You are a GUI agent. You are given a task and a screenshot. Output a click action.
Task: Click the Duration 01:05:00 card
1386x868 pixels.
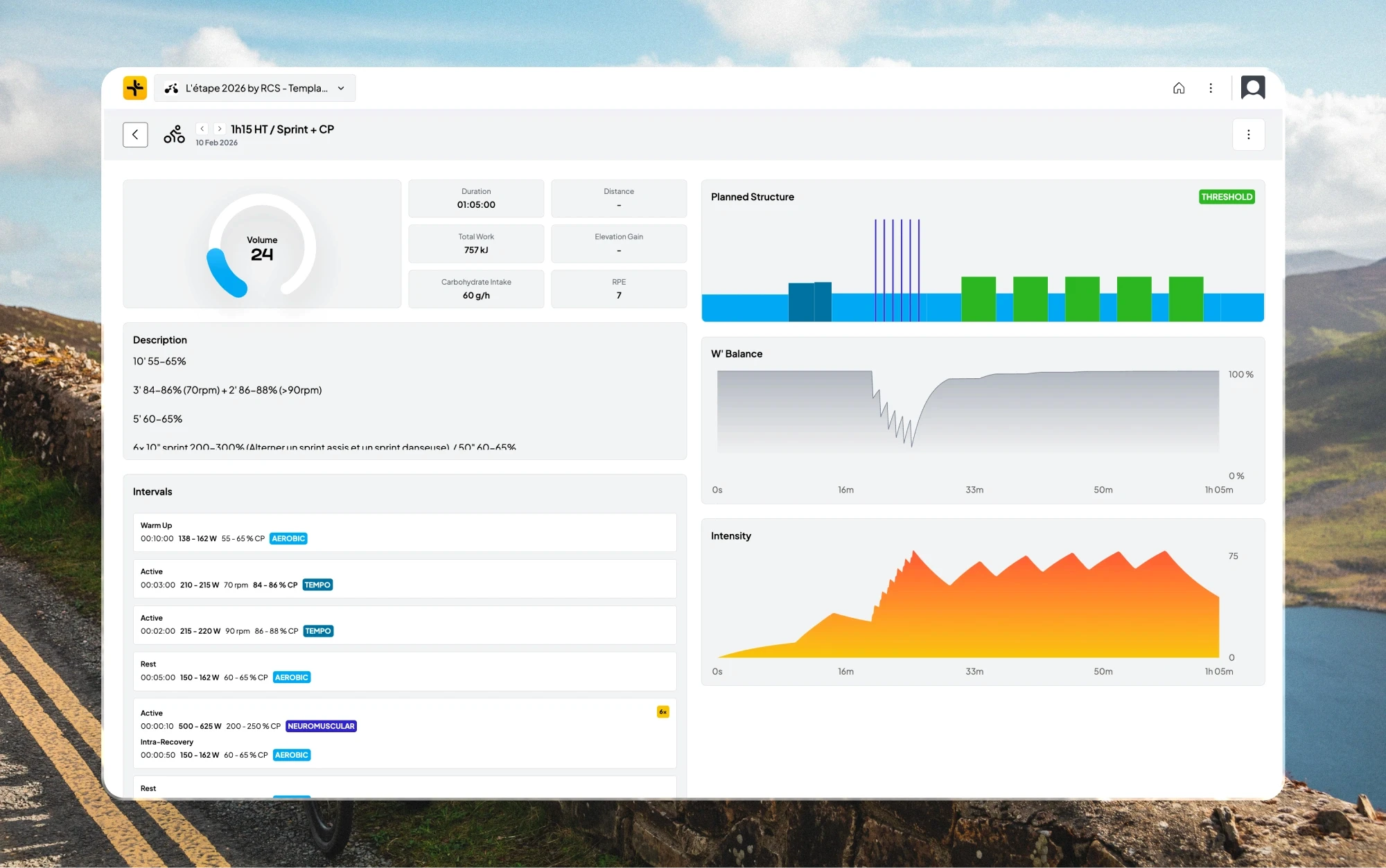[476, 198]
